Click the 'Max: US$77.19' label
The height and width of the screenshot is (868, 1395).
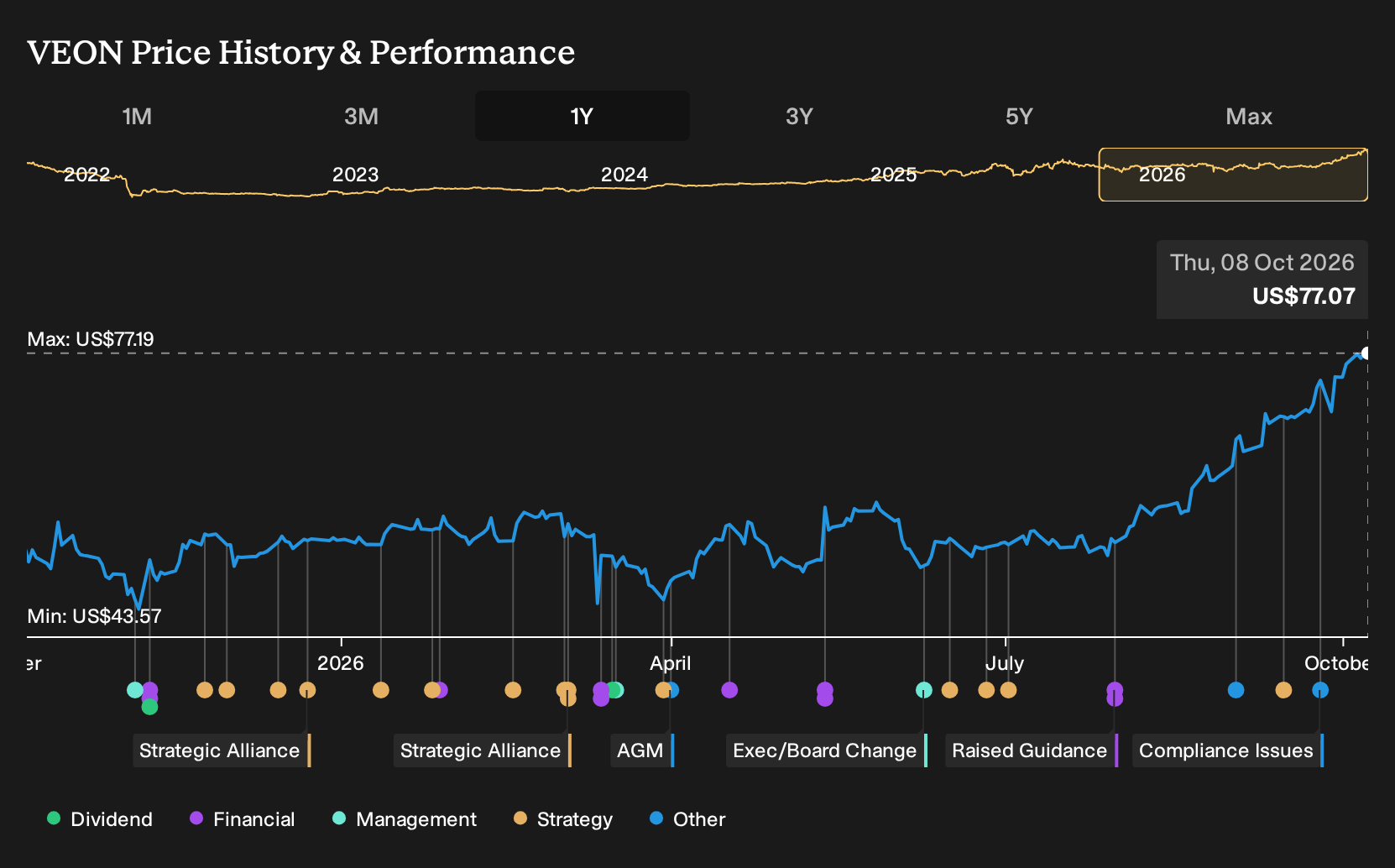91,339
